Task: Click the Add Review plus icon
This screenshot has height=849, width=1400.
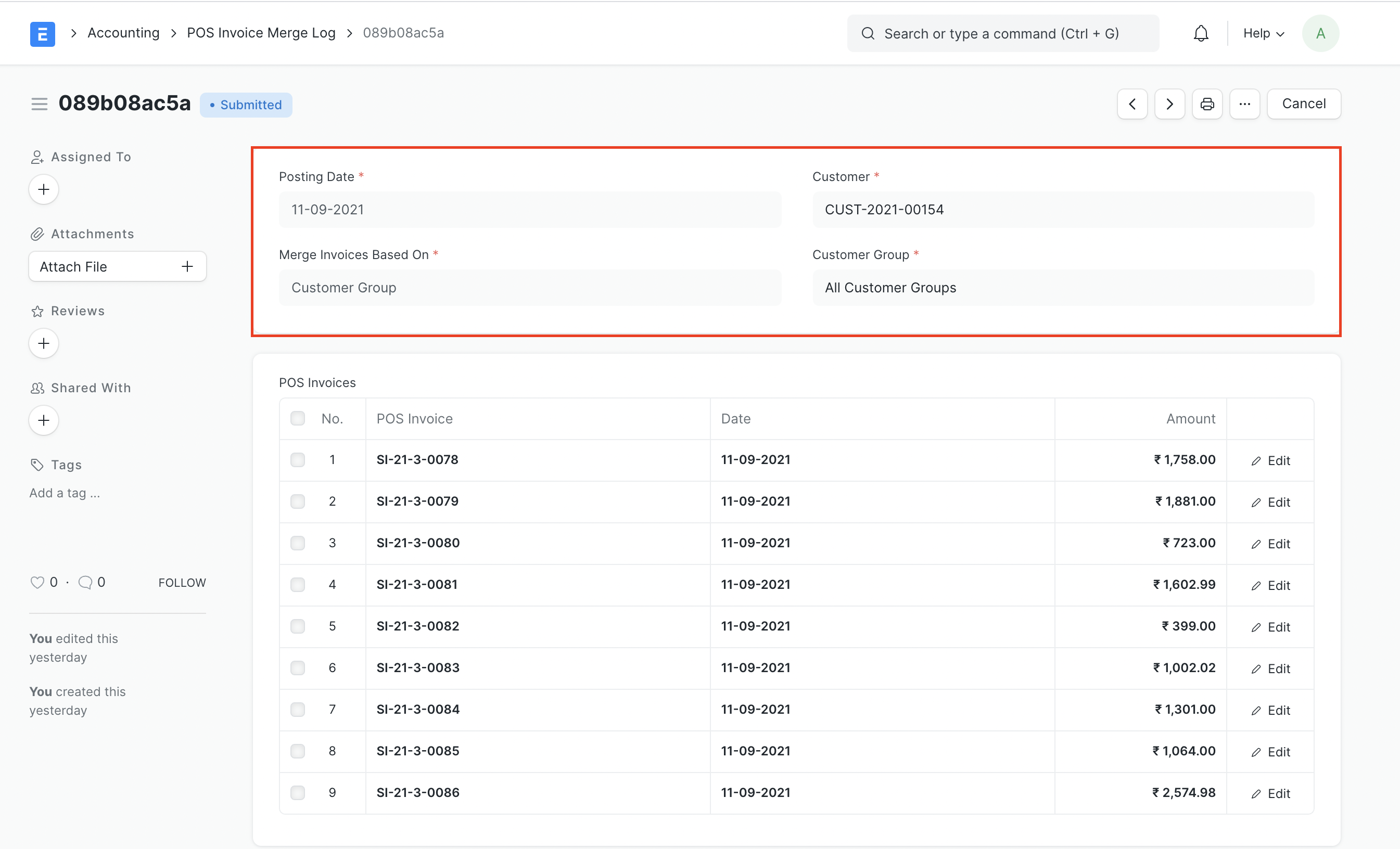Action: (44, 343)
